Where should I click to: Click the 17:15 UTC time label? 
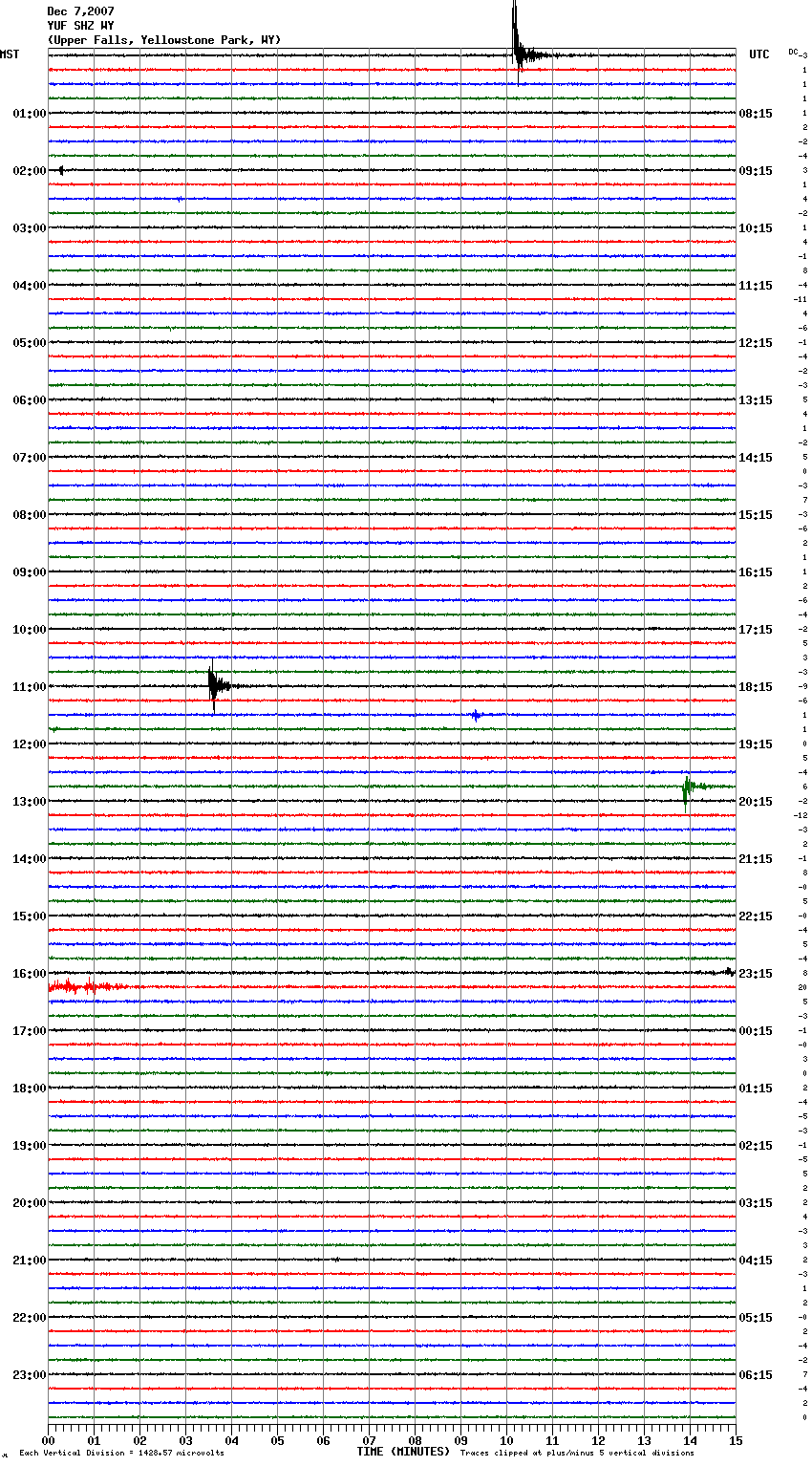click(756, 630)
